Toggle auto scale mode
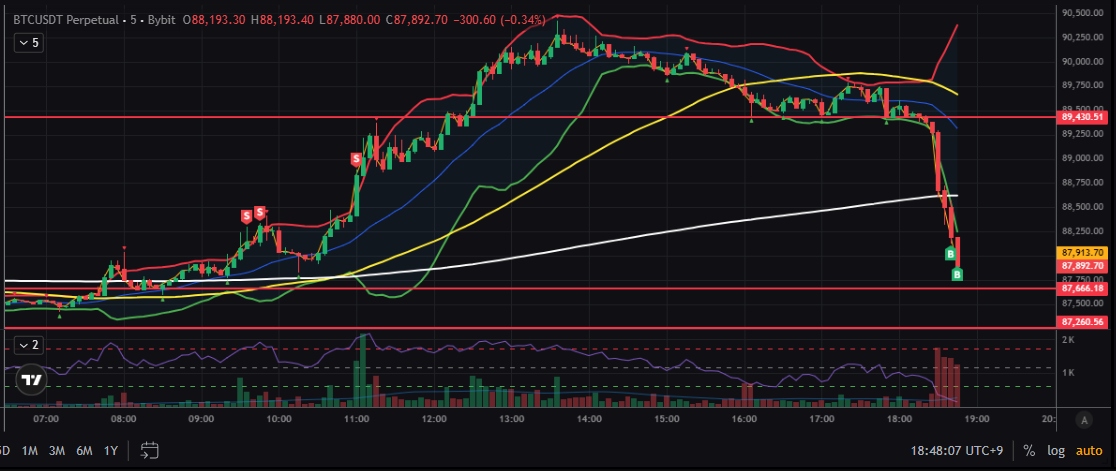 click(x=1090, y=450)
